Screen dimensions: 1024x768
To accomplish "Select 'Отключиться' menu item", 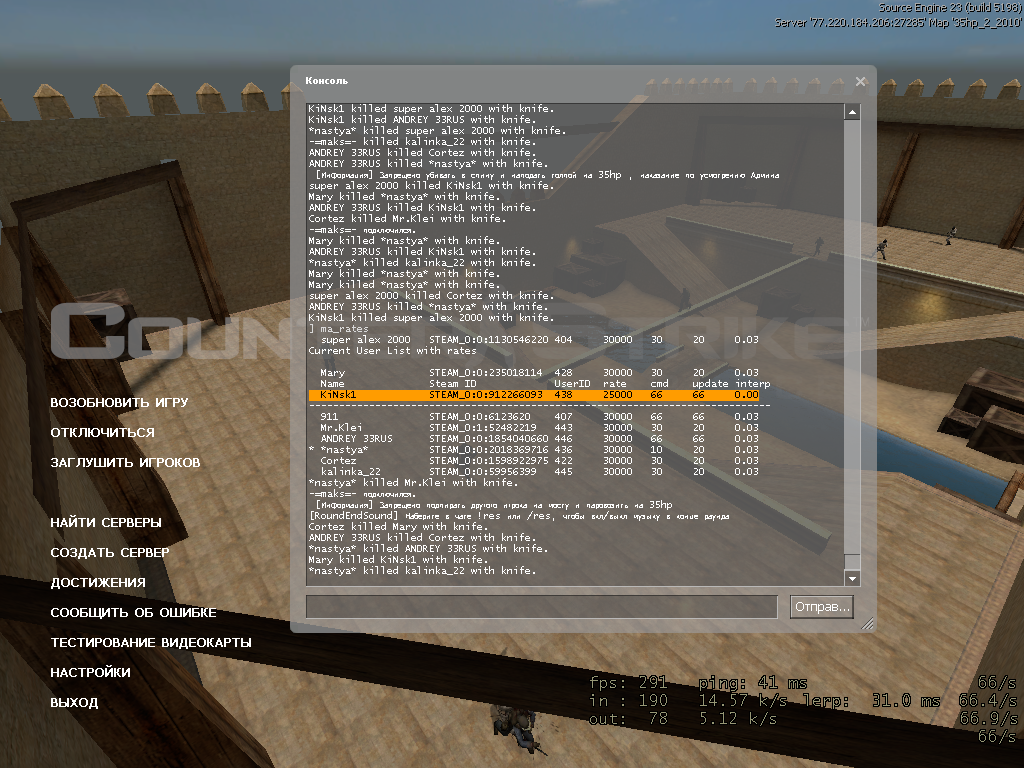I will pyautogui.click(x=103, y=432).
